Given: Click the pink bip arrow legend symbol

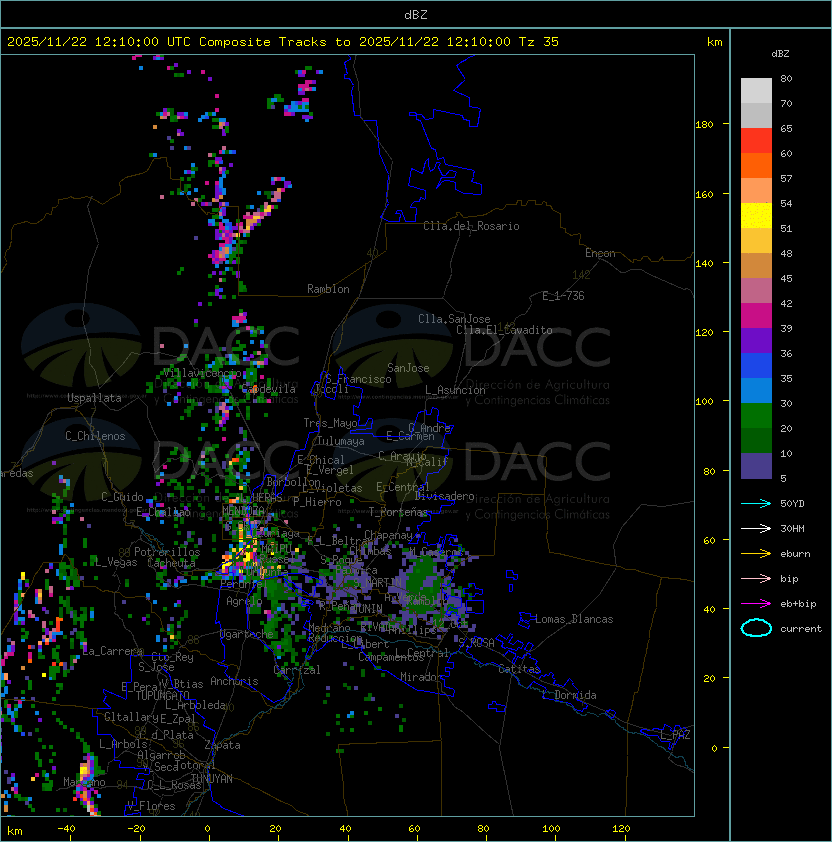Looking at the screenshot, I should tap(756, 578).
